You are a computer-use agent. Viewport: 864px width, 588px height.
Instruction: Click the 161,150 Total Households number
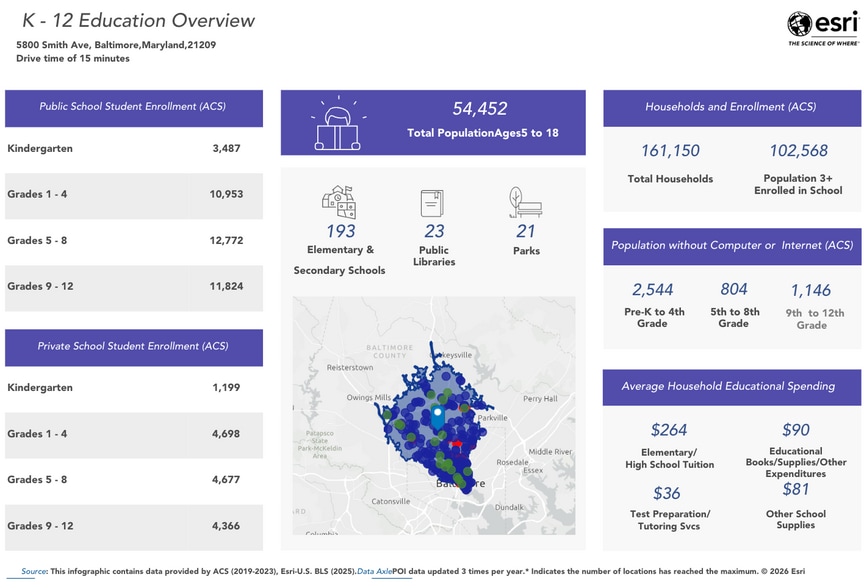pyautogui.click(x=670, y=151)
